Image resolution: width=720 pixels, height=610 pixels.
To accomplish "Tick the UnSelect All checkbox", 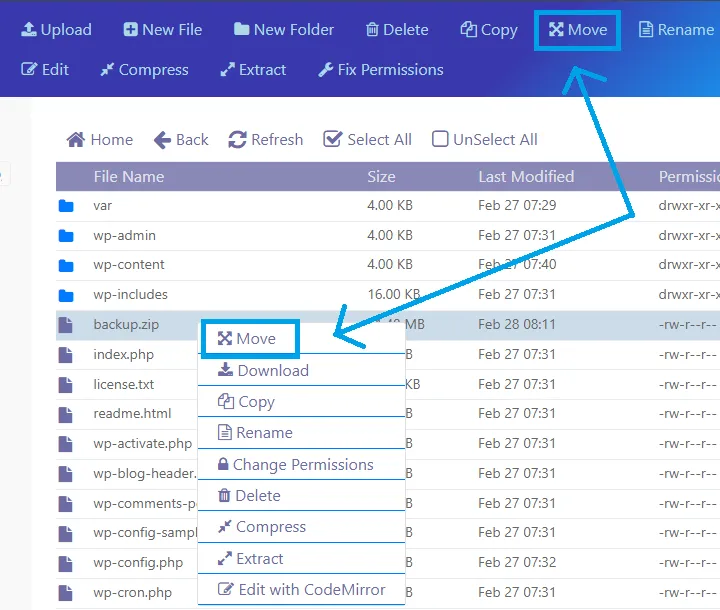I will tap(440, 140).
